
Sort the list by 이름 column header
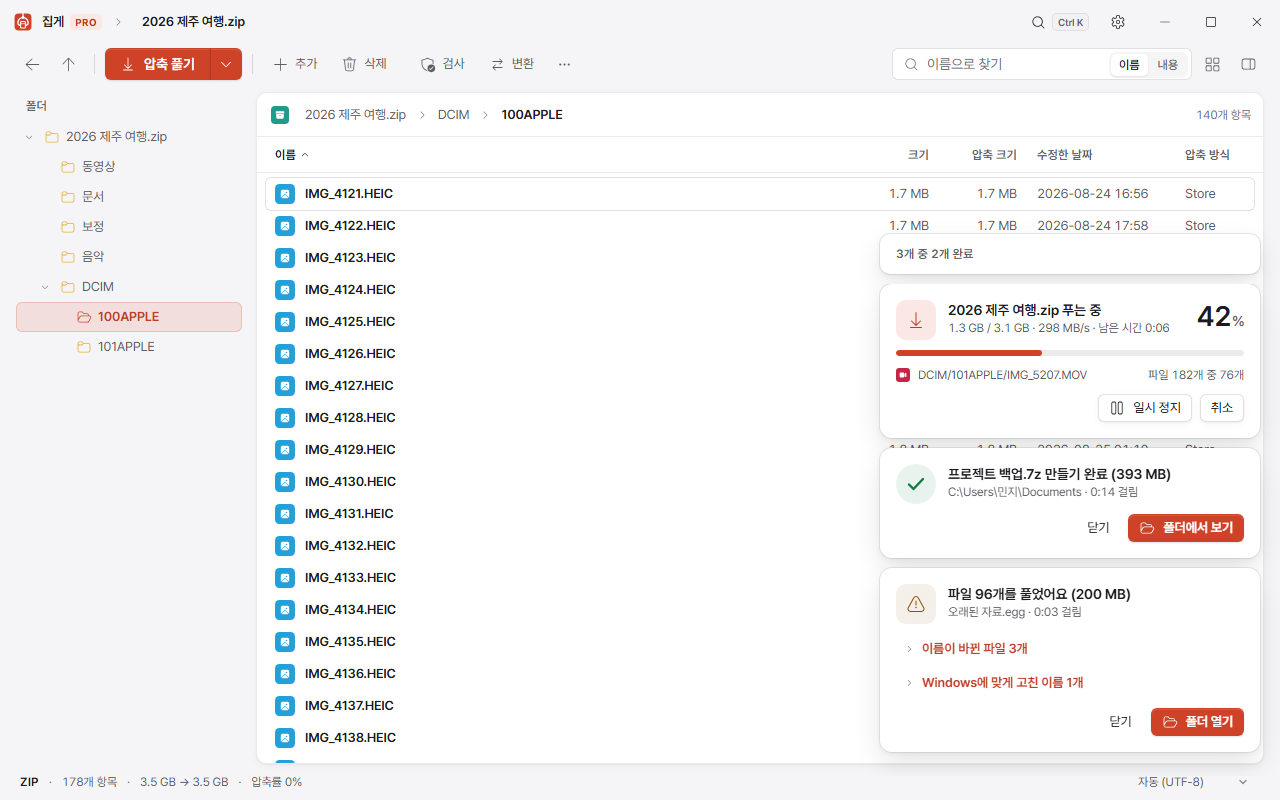[x=292, y=155]
